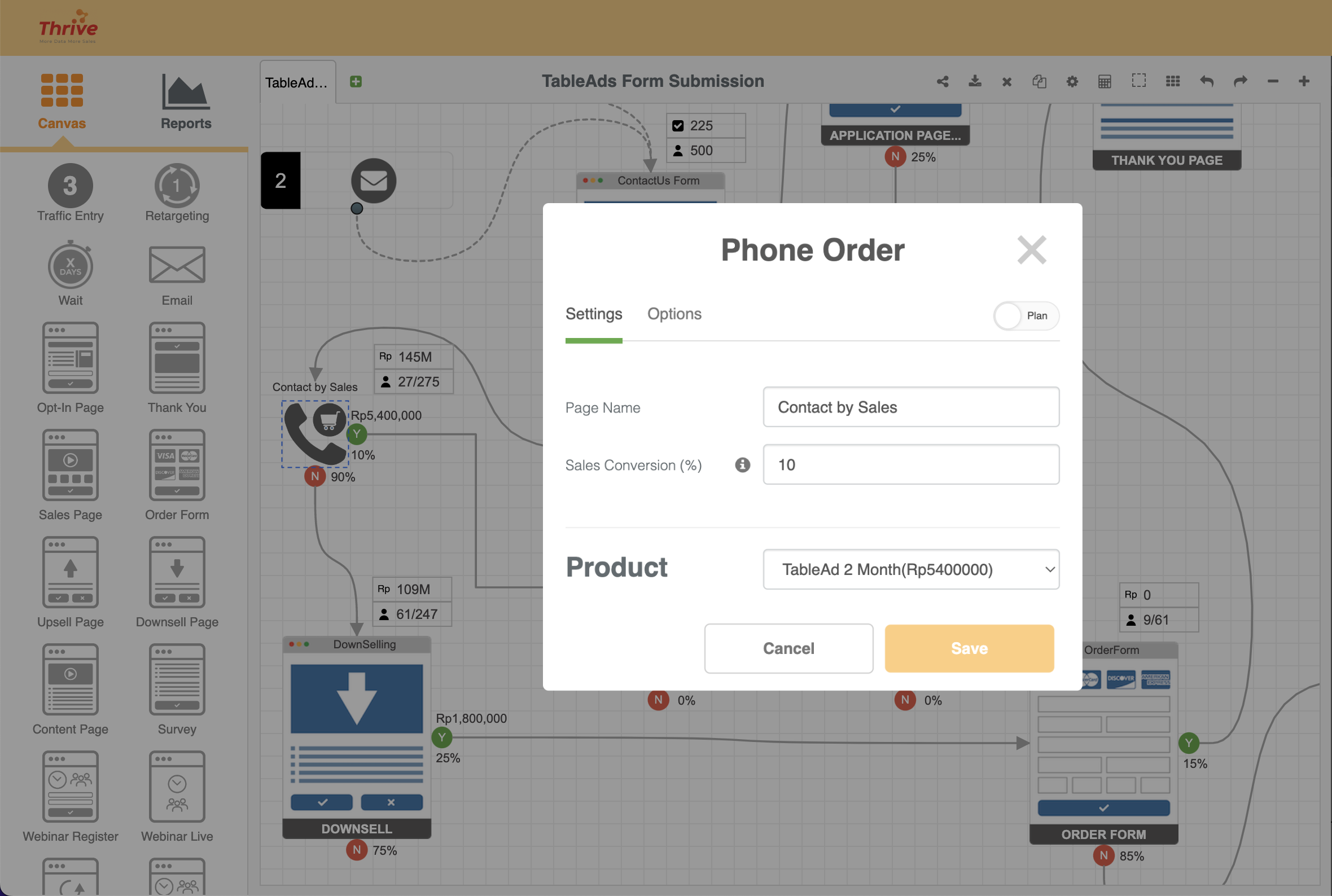Click the share icon in canvas toolbar
The height and width of the screenshot is (896, 1332).
pyautogui.click(x=943, y=82)
